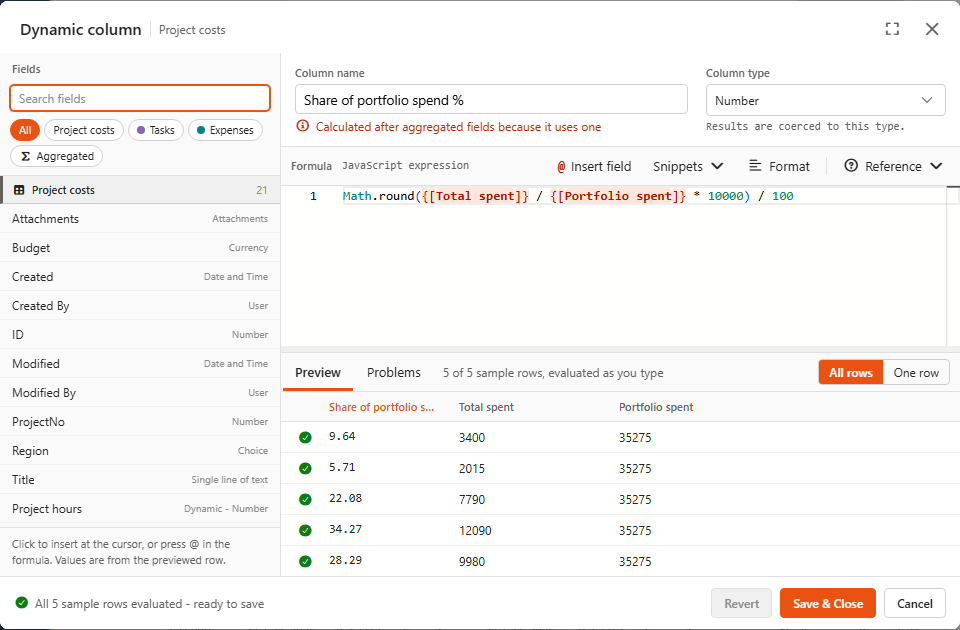
Task: Click the Project costs table icon in the fields list
Action: click(x=19, y=190)
